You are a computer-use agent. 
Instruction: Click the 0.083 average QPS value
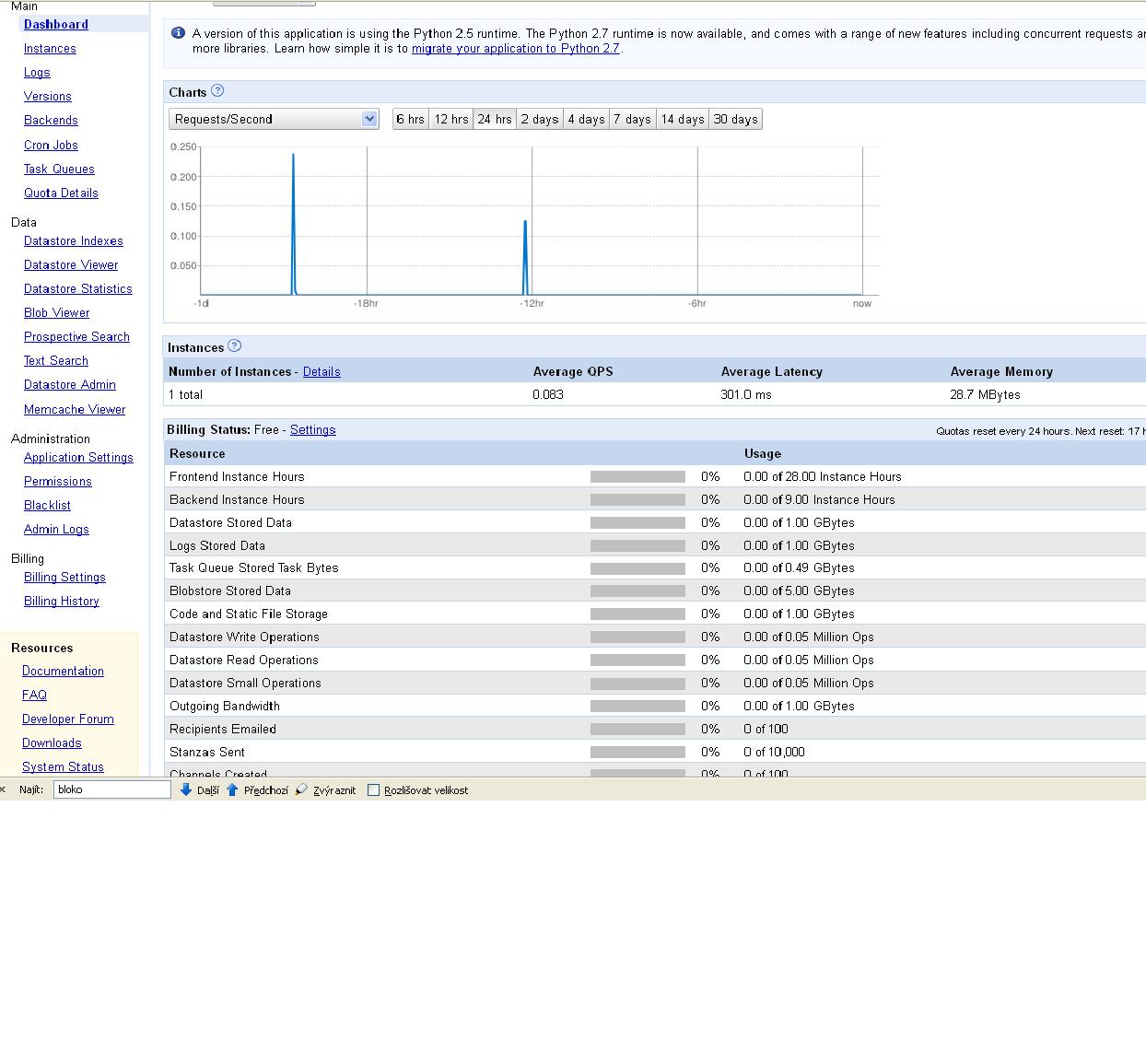point(548,394)
